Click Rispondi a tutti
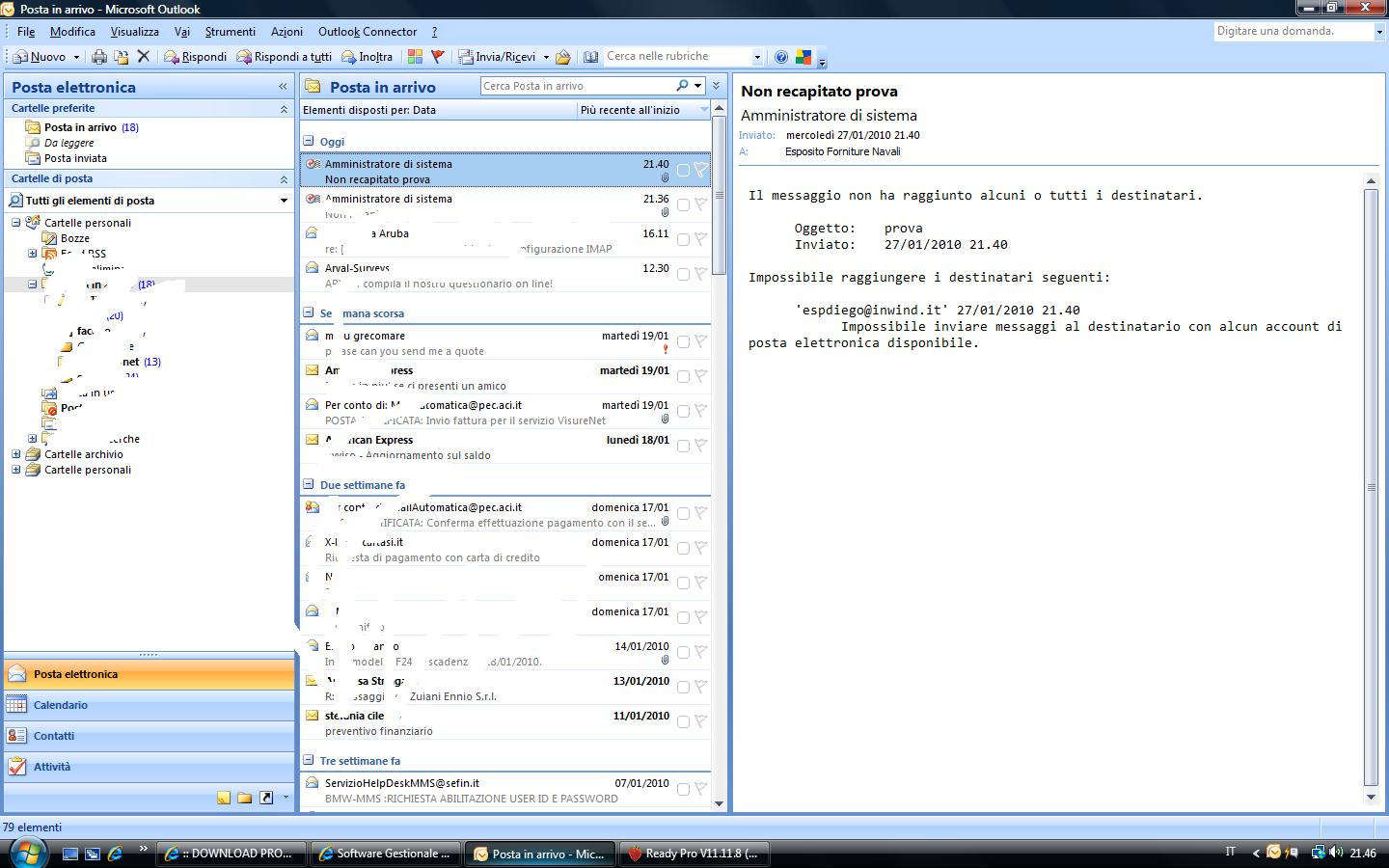This screenshot has width=1389, height=868. pos(285,57)
